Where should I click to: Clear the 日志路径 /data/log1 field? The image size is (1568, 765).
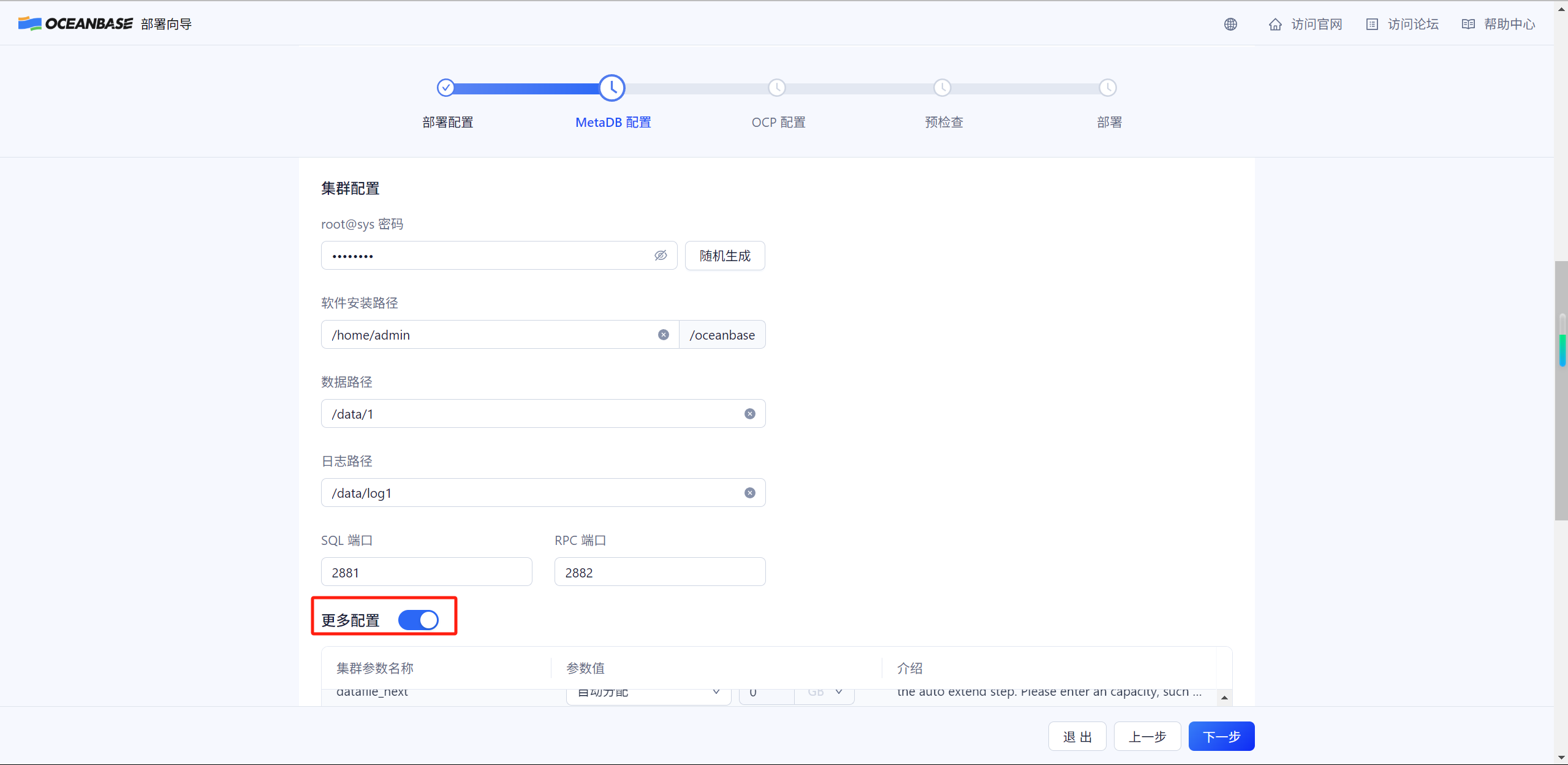click(749, 493)
